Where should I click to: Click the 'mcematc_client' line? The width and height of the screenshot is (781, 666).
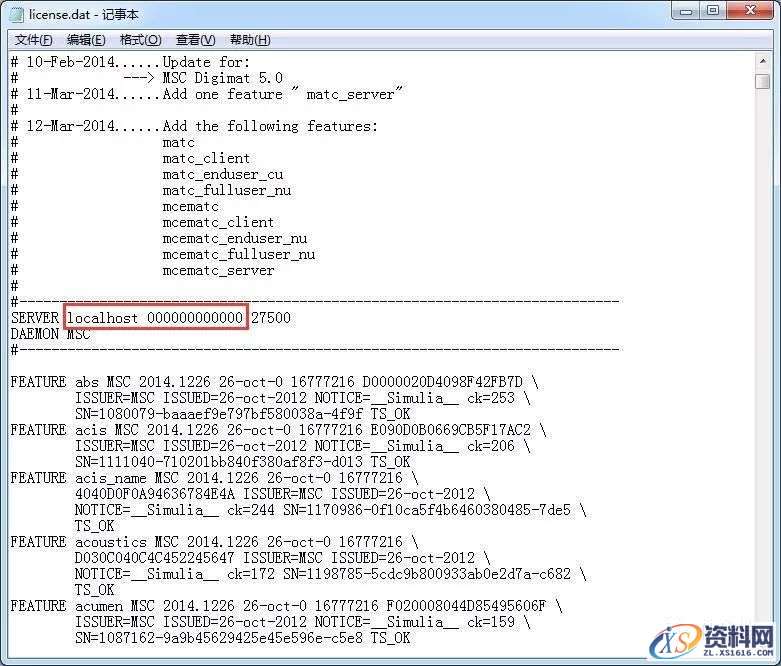(218, 222)
